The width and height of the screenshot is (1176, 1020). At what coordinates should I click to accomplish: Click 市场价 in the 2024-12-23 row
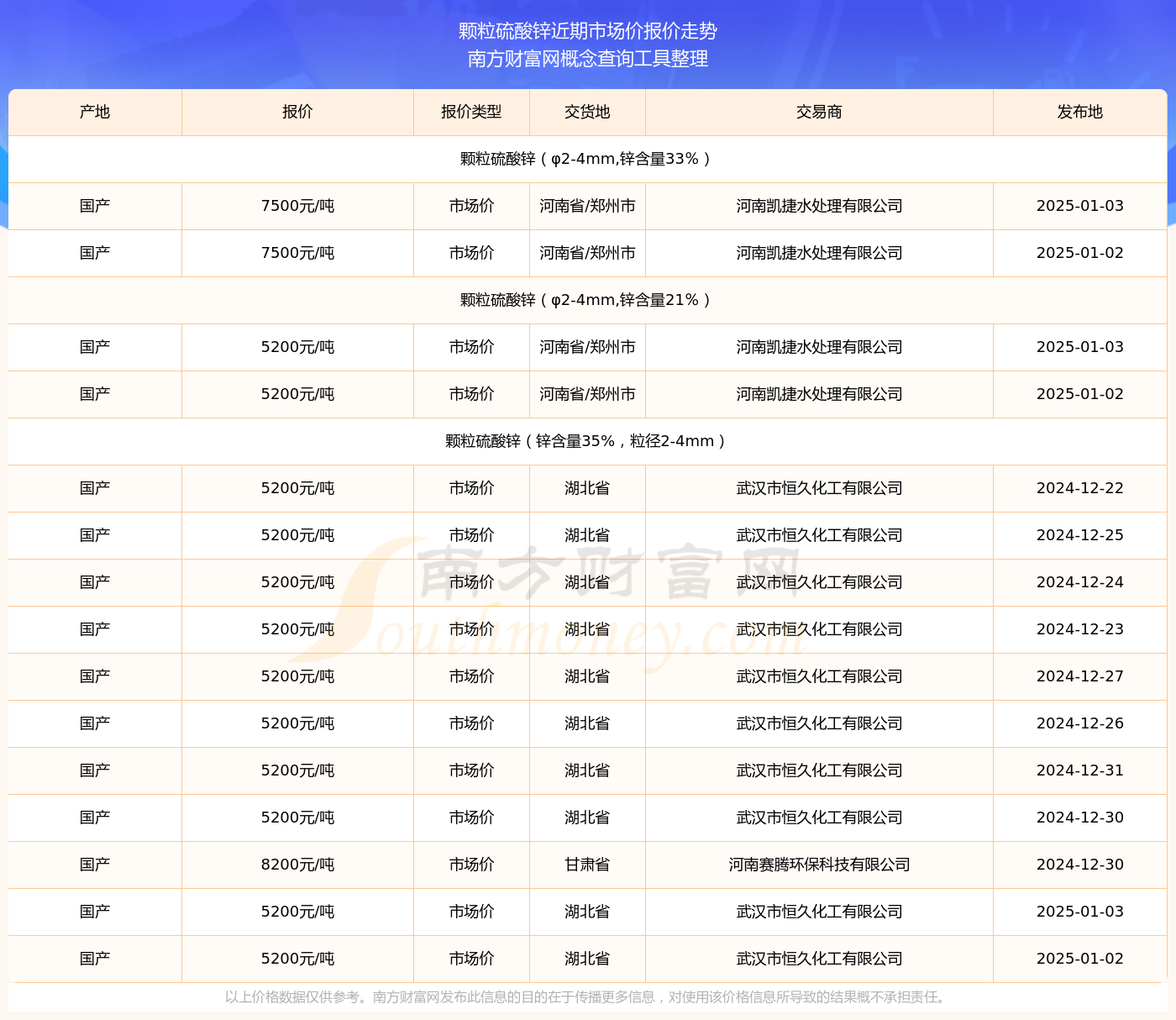[x=471, y=629]
